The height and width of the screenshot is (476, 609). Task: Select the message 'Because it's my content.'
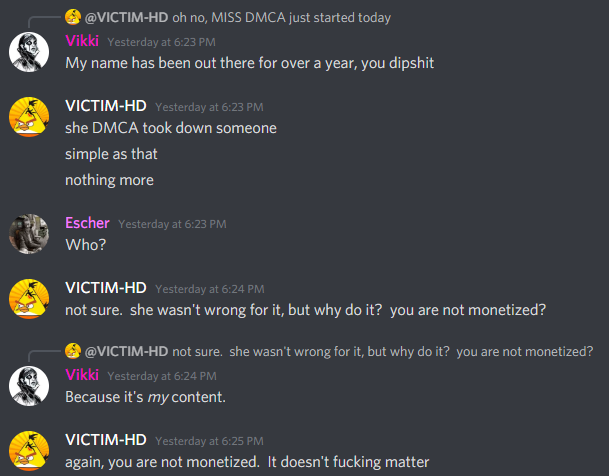(145, 397)
